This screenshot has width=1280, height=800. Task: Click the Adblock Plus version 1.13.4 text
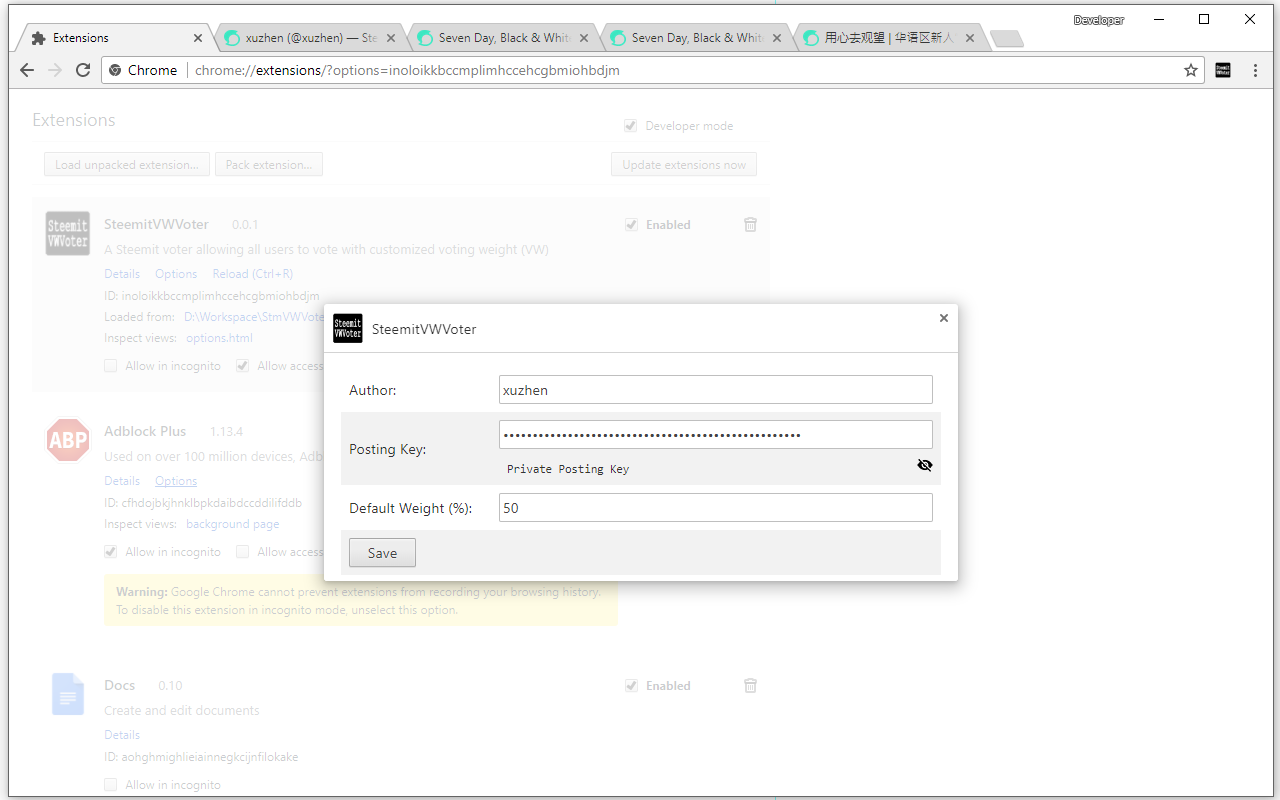click(226, 432)
